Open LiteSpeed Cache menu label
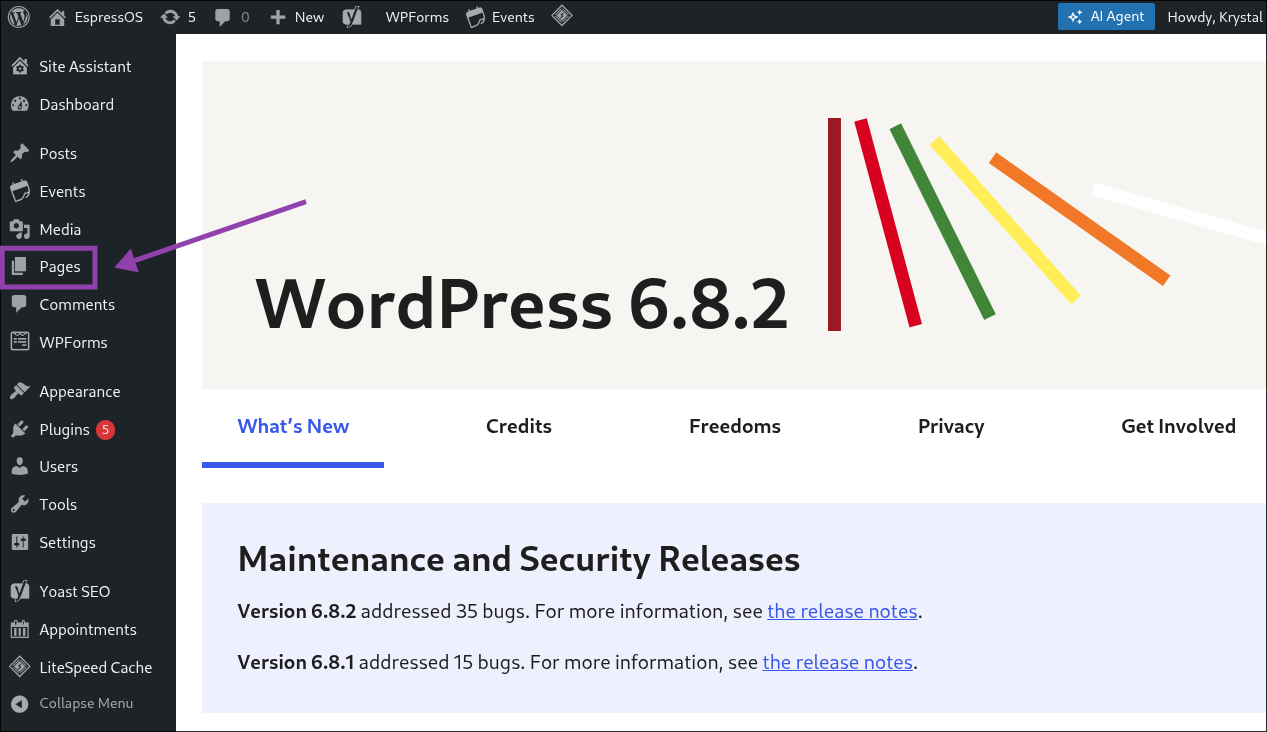The height and width of the screenshot is (732, 1267). [x=96, y=668]
